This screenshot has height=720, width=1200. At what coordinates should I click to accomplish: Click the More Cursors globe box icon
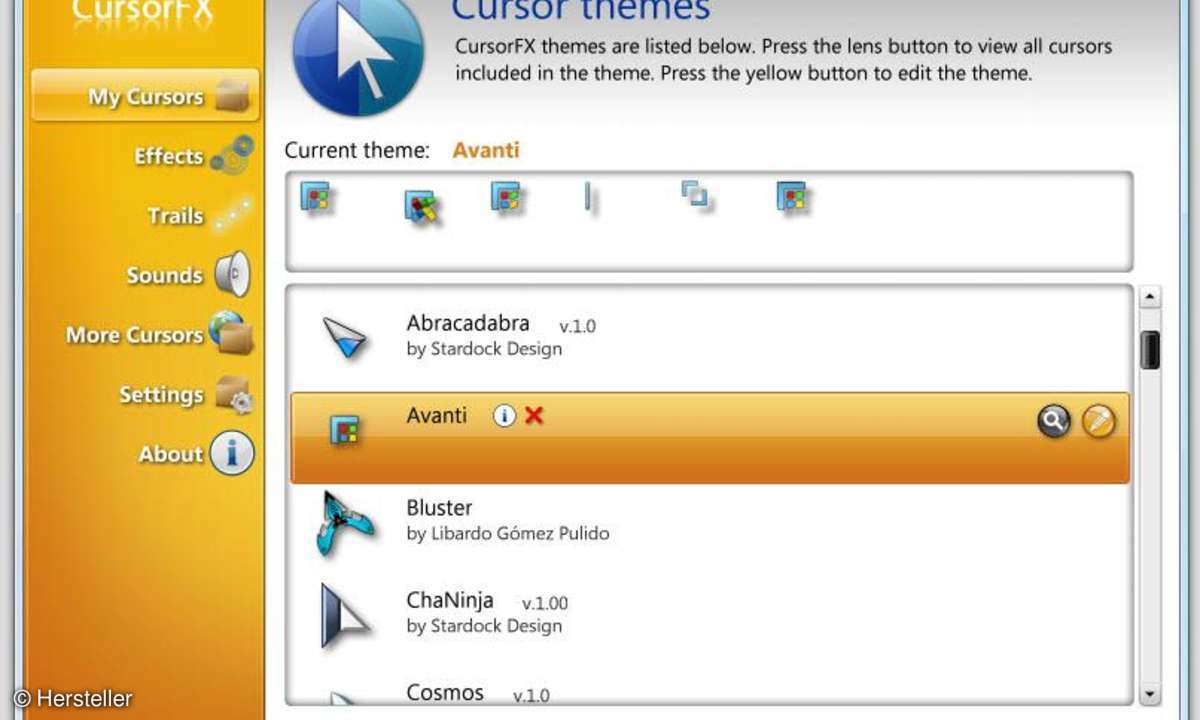click(231, 334)
